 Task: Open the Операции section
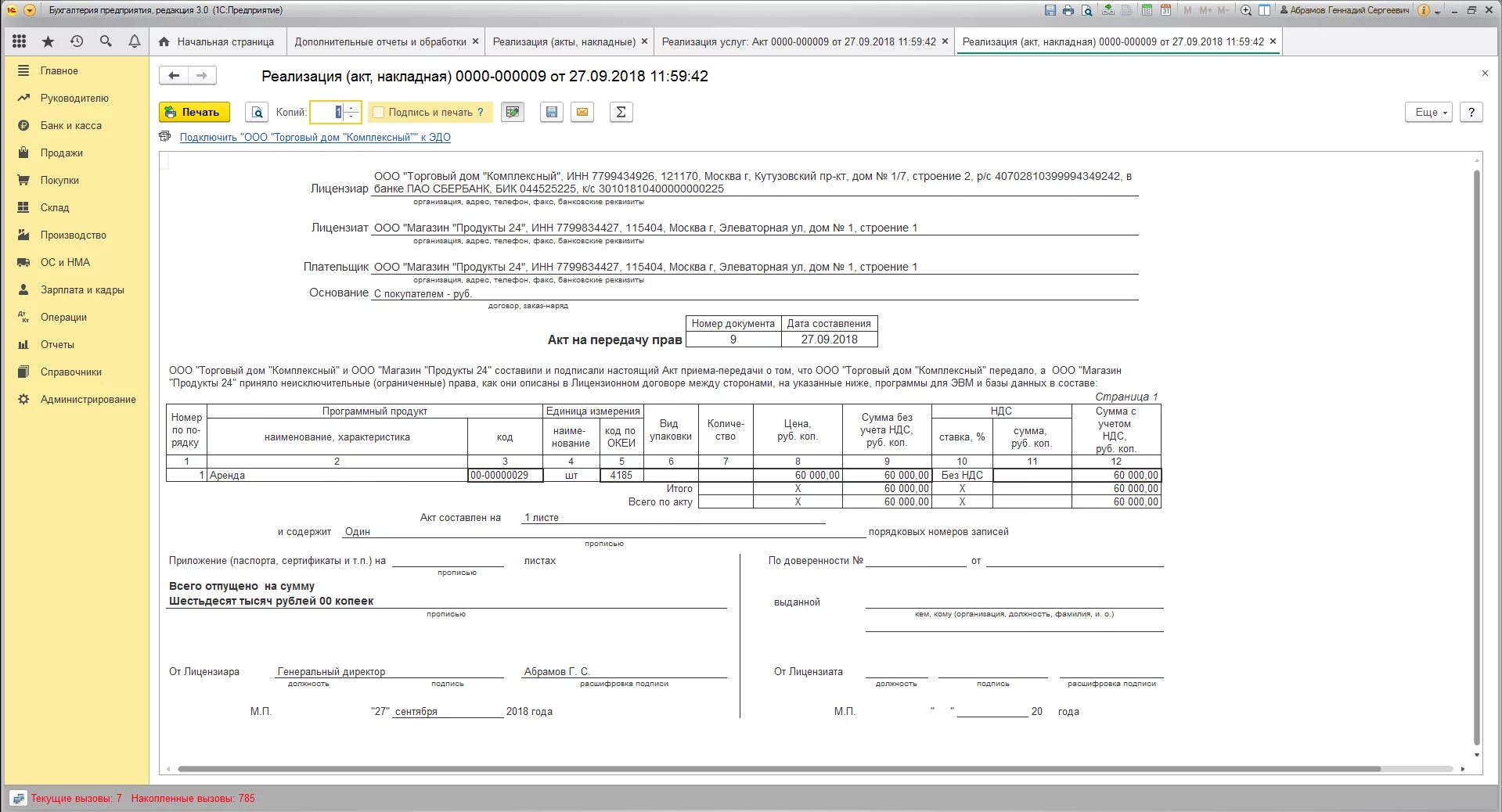tap(76, 317)
